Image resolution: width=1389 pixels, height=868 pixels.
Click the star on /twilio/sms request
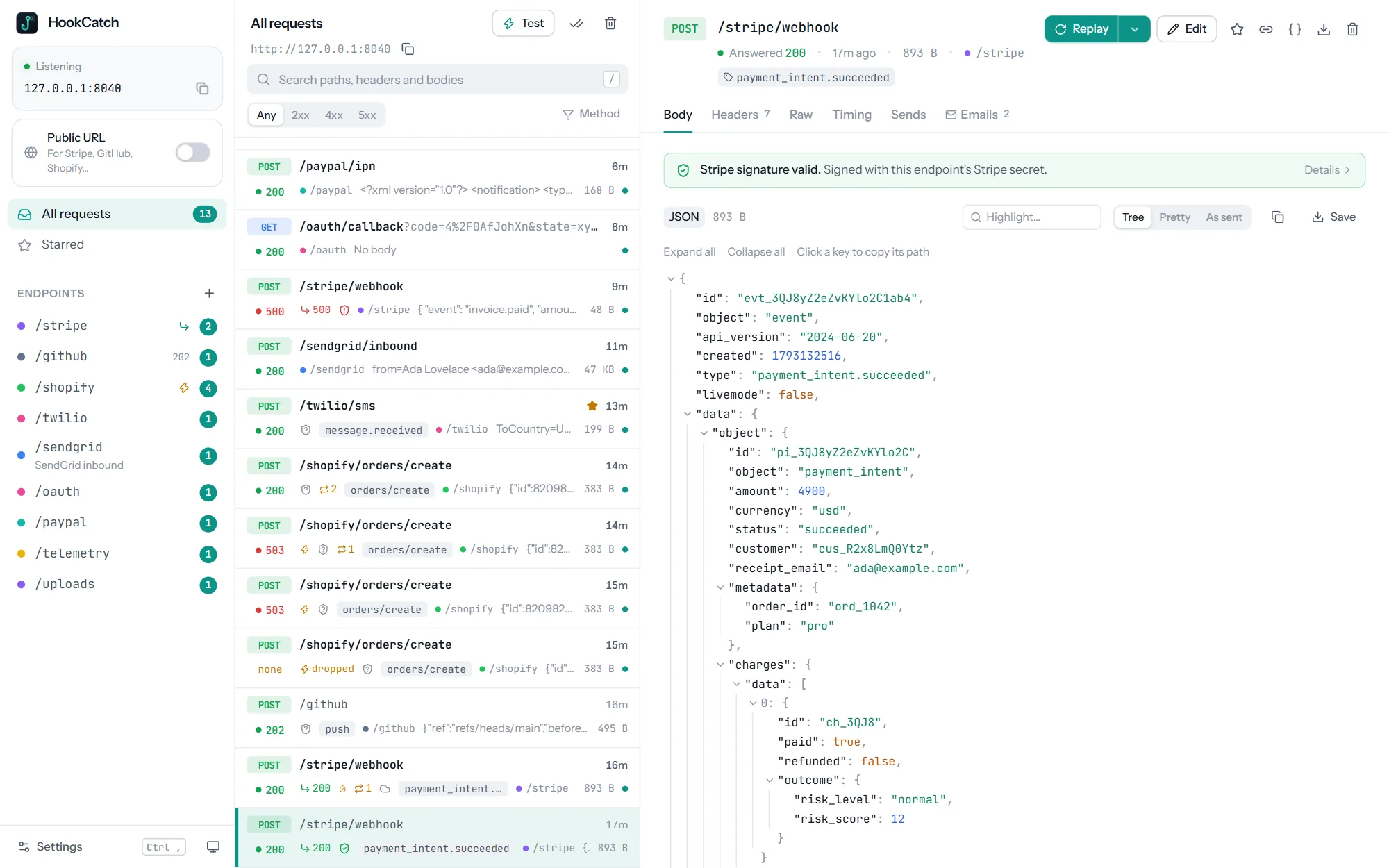[592, 406]
